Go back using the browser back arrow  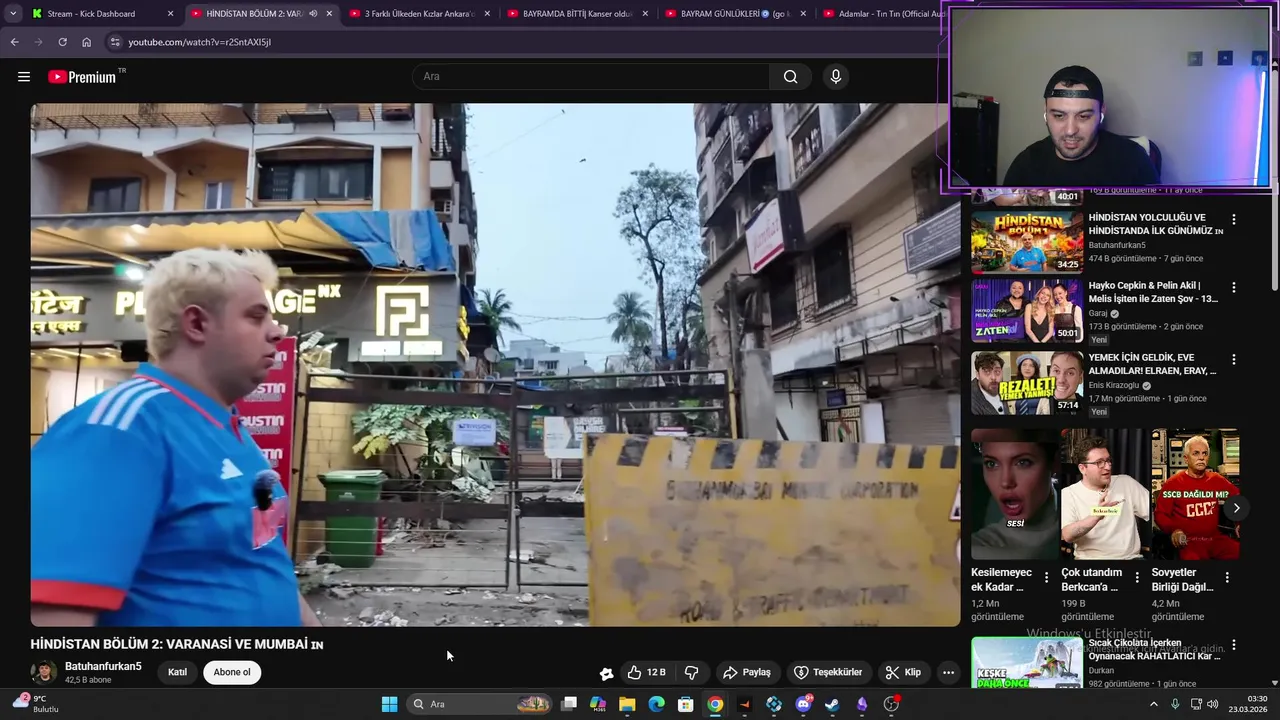point(14,42)
